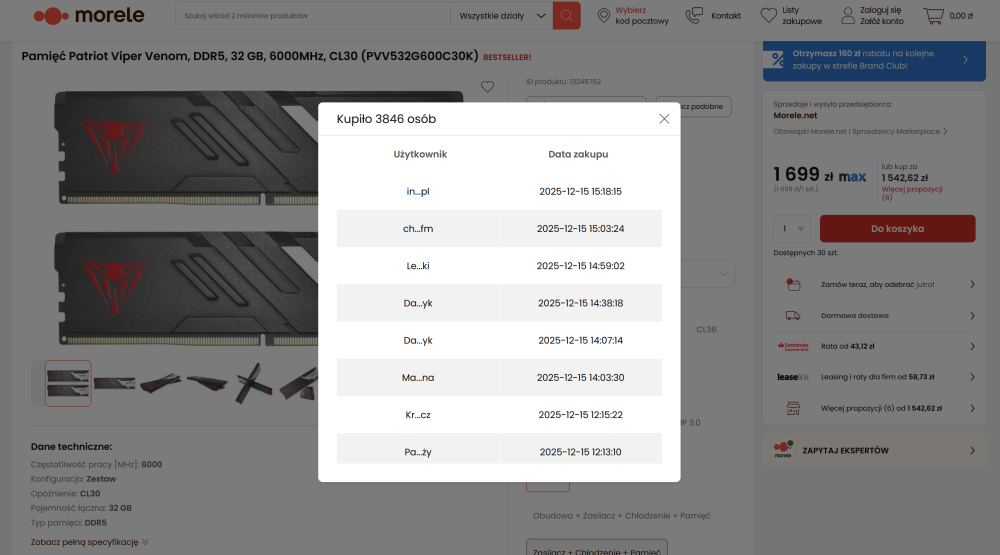Click user in...pl row
Viewport: 1000px width, 555px height.
[x=418, y=191]
